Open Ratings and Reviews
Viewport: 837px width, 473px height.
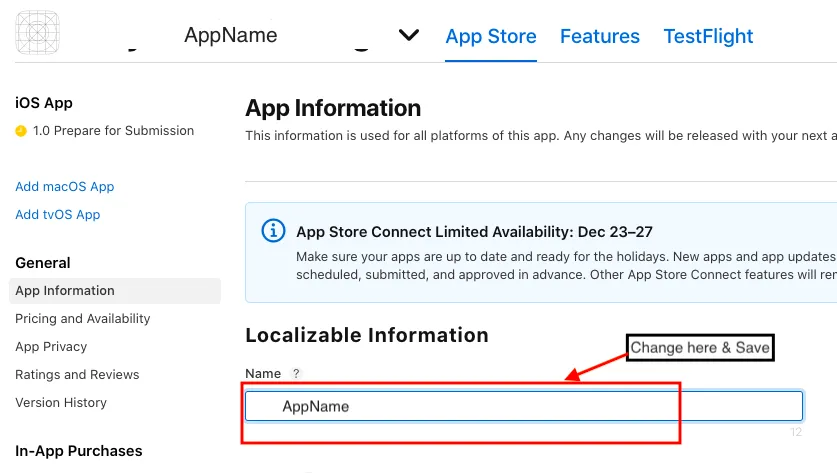pyautogui.click(x=77, y=375)
